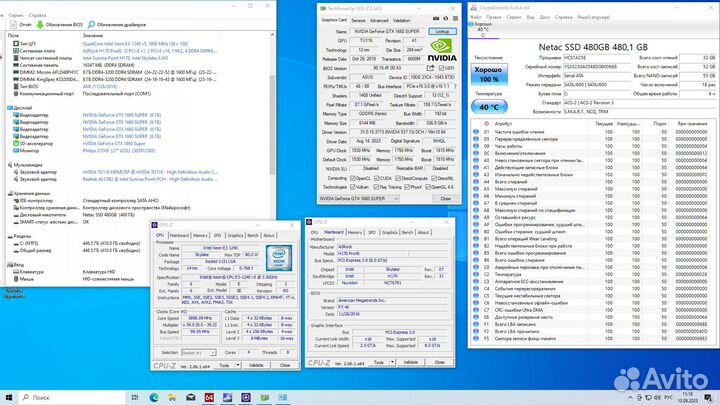Collapse the Разделы section in AIDA64
Viewport: 720px width, 405px height.
10,236
